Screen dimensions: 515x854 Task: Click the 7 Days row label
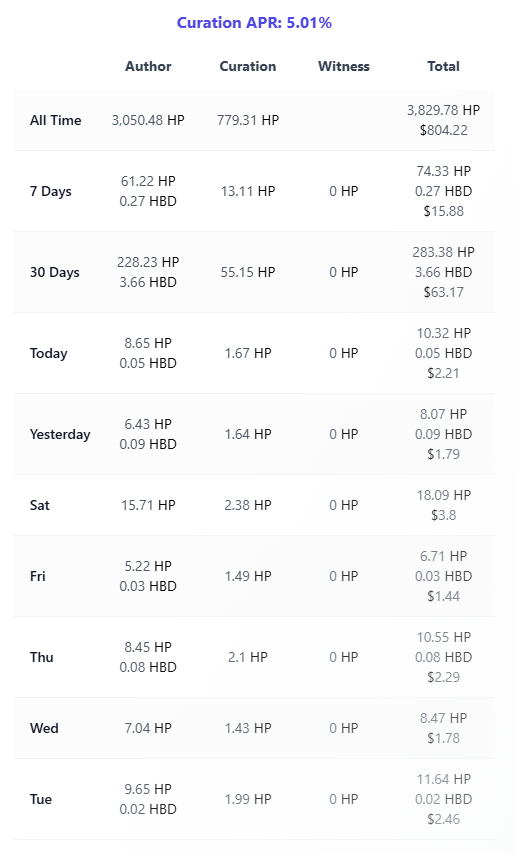coord(51,191)
